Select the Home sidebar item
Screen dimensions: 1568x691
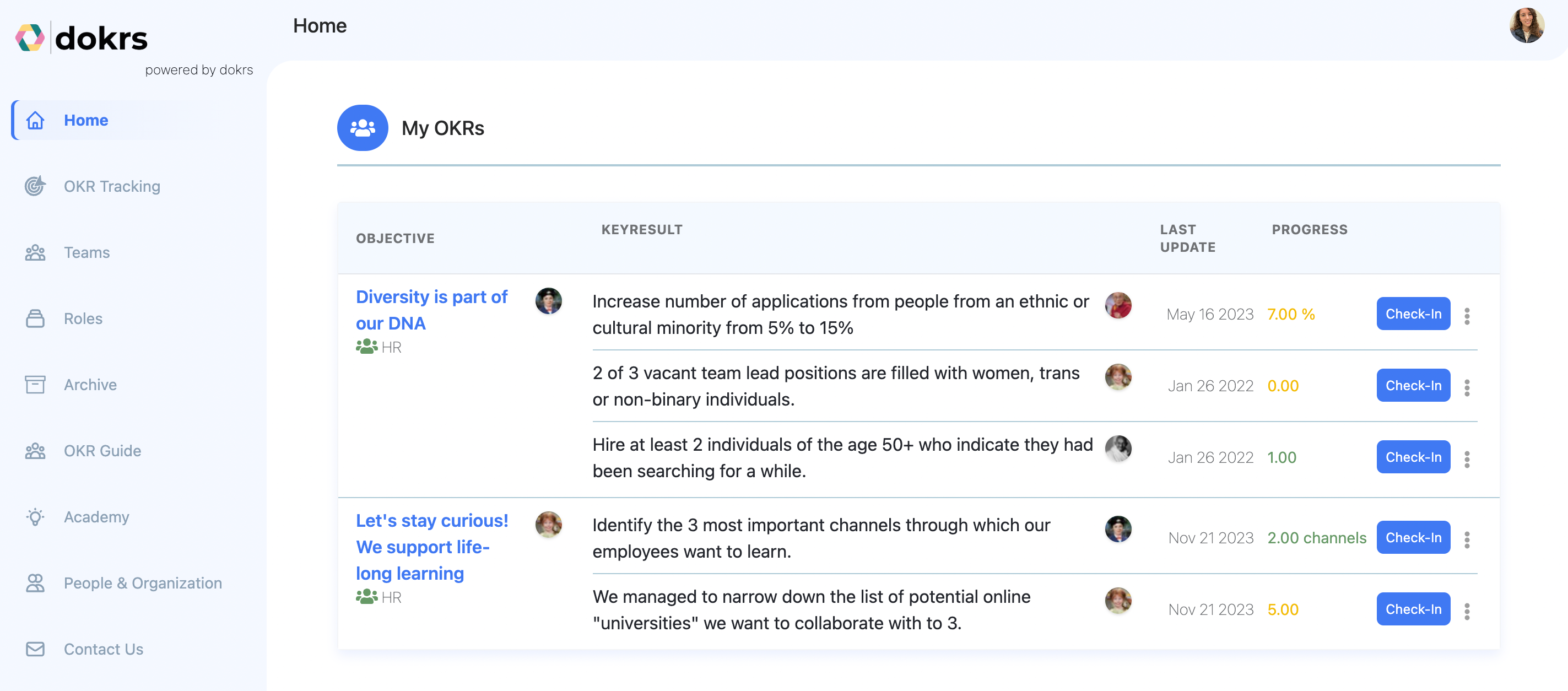coord(86,121)
